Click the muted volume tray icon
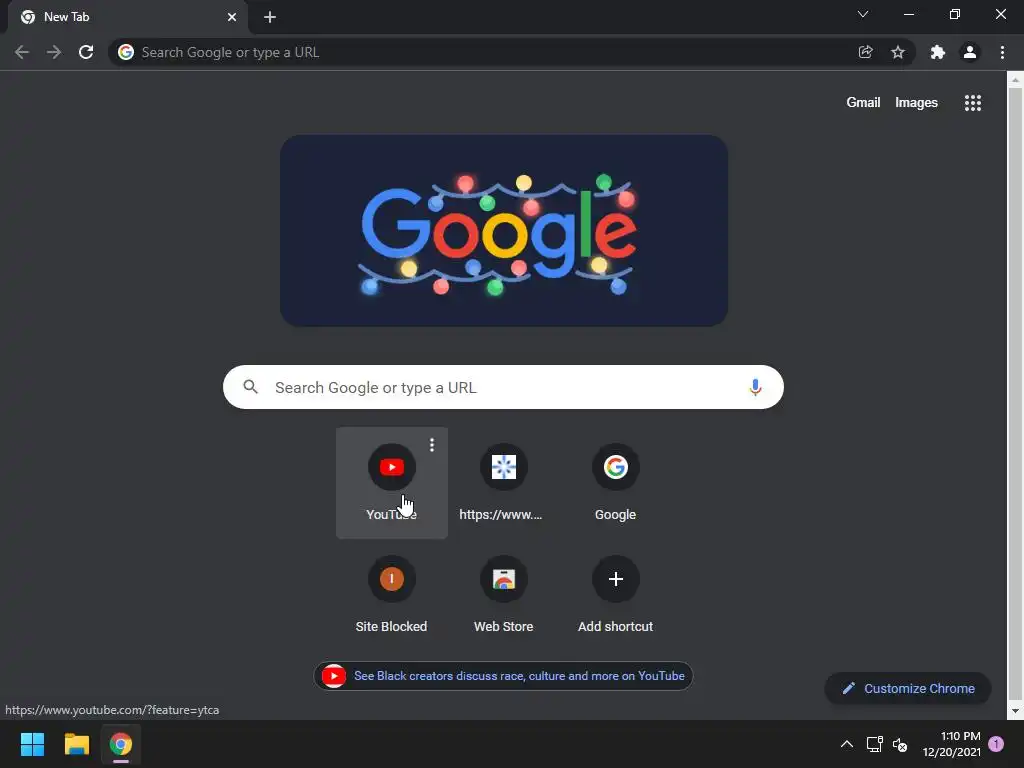Screen dimensions: 1024x768 click(900, 744)
